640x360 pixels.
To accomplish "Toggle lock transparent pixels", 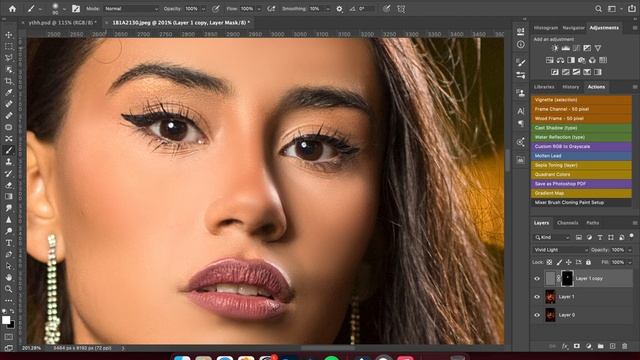I will click(549, 262).
